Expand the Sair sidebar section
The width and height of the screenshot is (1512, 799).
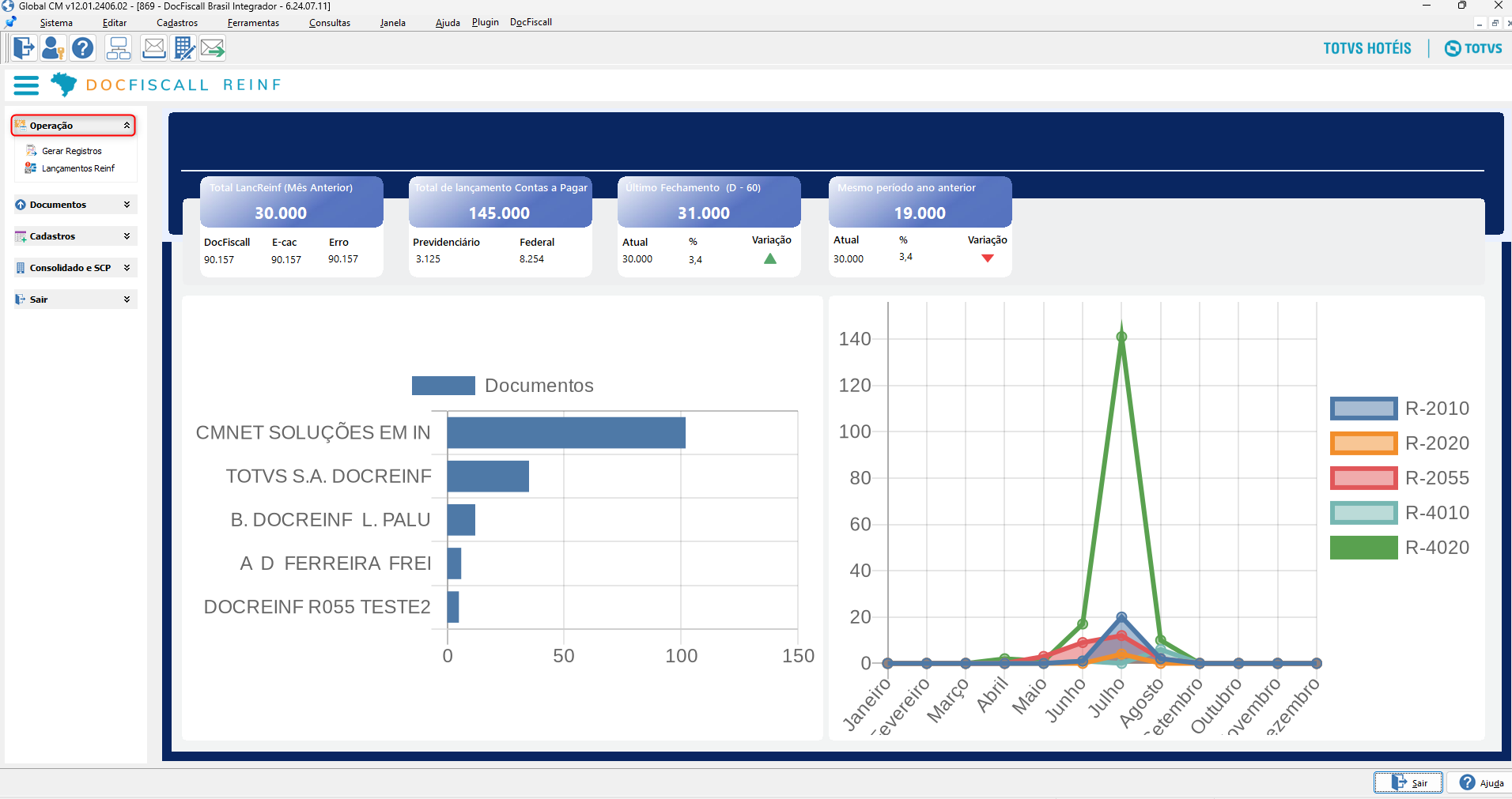(75, 300)
